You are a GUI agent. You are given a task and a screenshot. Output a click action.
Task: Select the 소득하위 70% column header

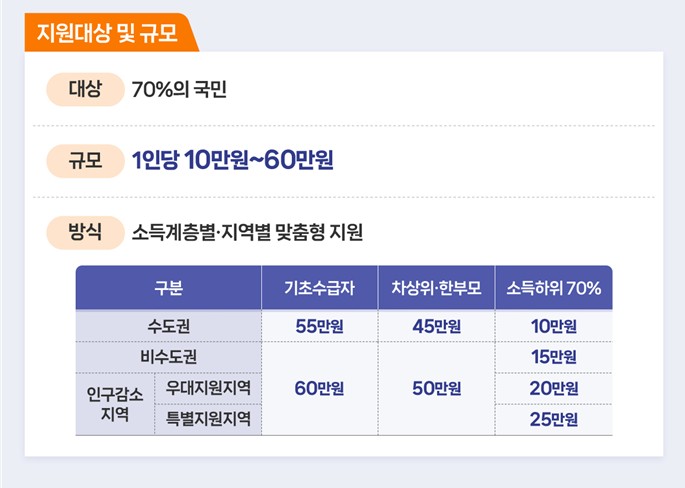coord(553,289)
